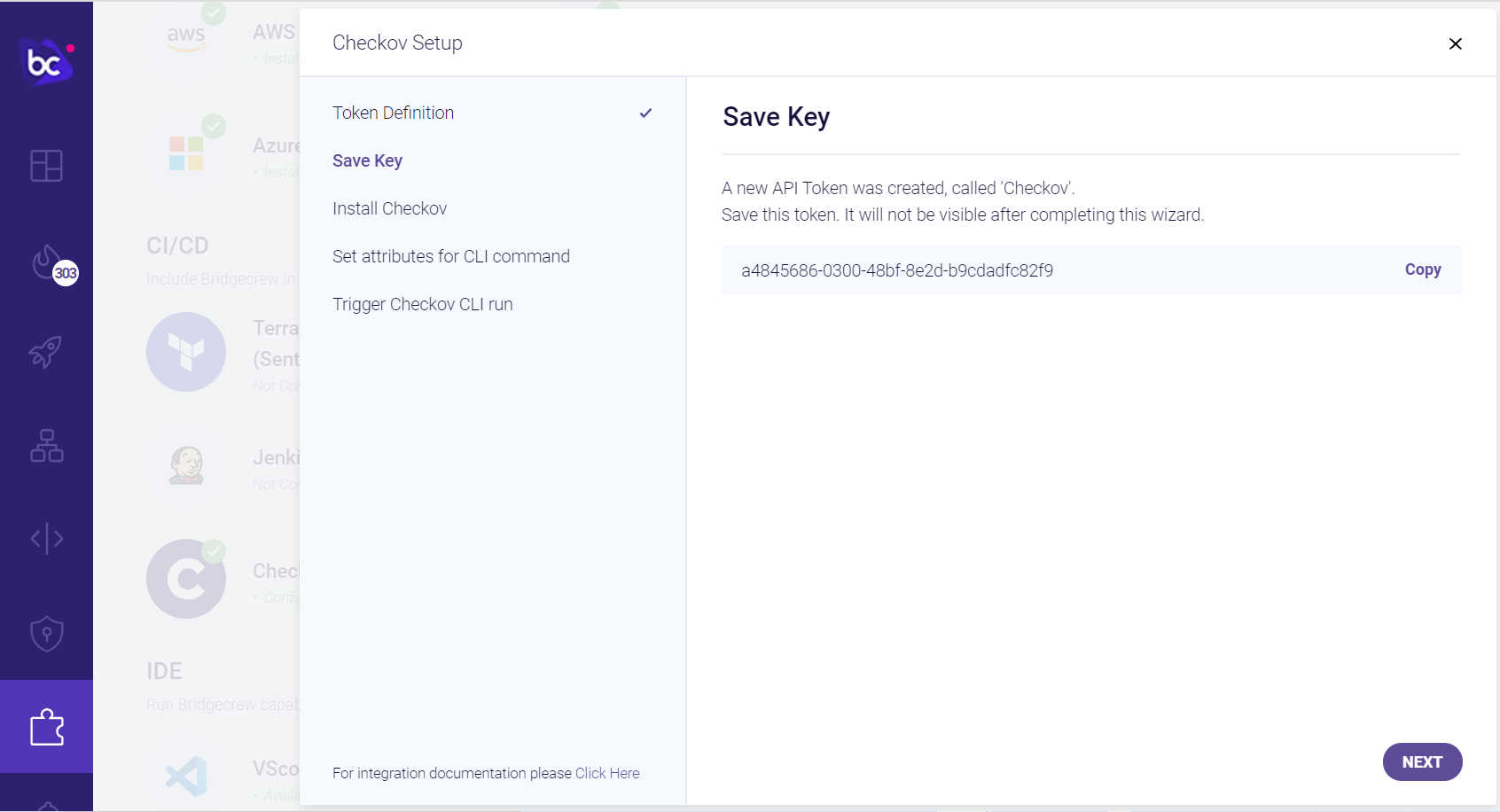Image resolution: width=1500 pixels, height=812 pixels.
Task: Open Trigger Checkov CLI run step
Action: point(422,304)
